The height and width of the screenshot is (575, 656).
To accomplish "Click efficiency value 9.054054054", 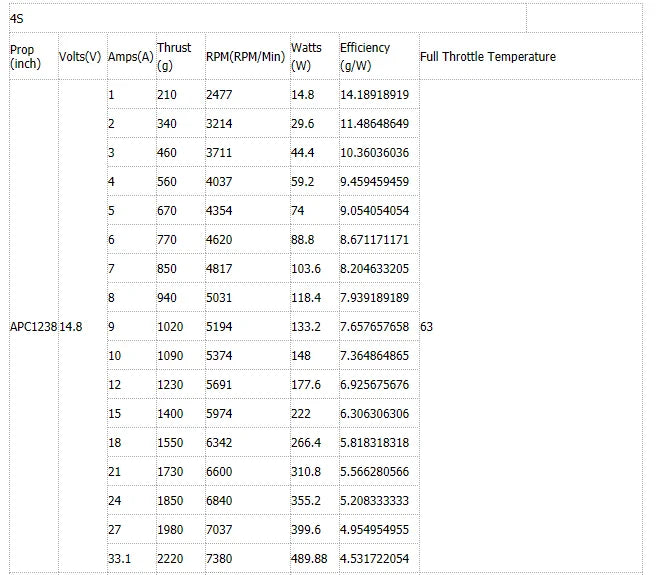I will [374, 210].
